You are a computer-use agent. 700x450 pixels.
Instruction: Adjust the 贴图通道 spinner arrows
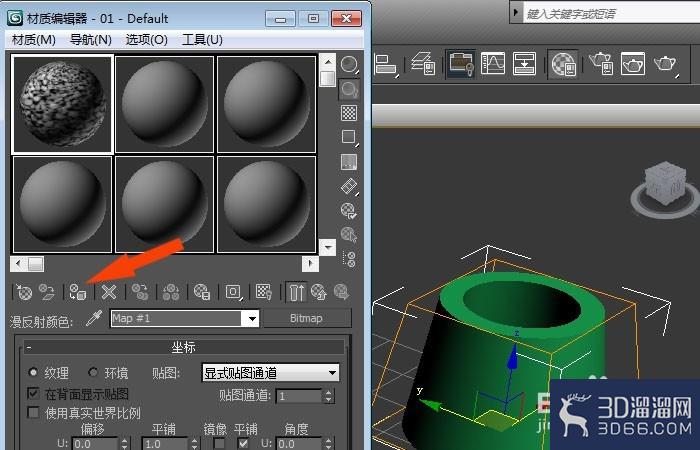(x=329, y=396)
